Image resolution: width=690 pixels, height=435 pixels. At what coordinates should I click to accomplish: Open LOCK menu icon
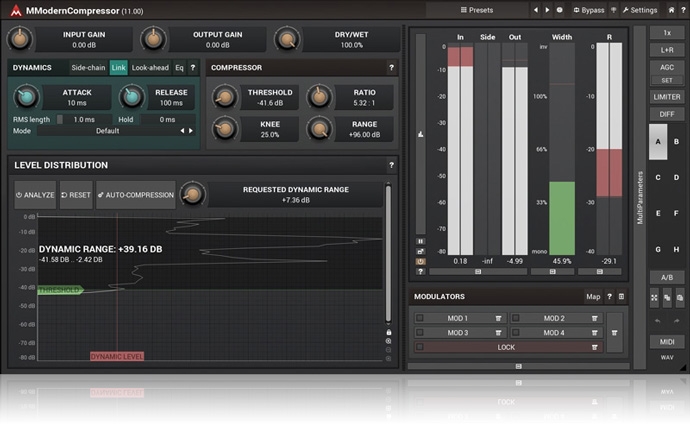[x=595, y=347]
